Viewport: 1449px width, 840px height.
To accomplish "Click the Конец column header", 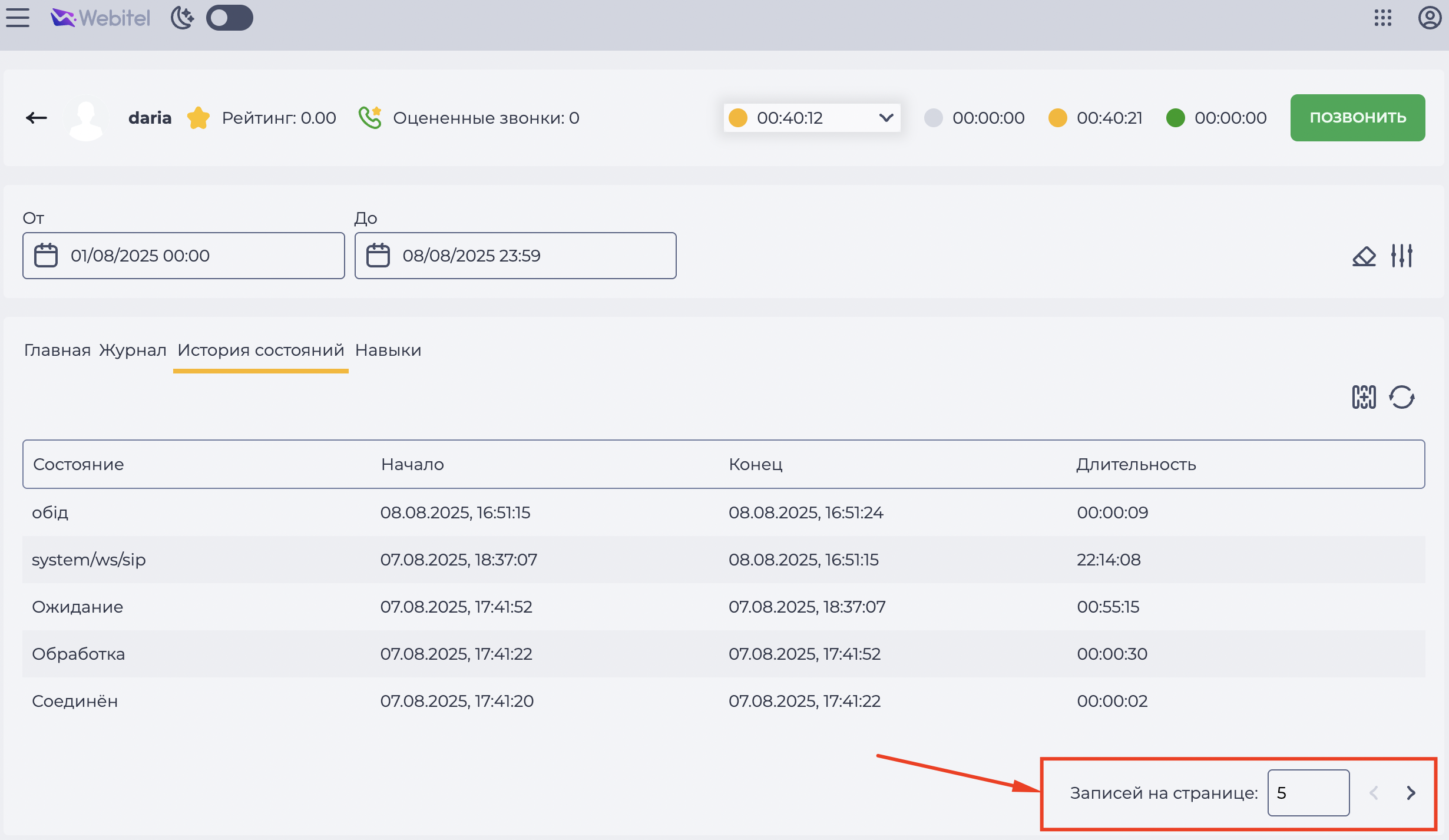I will (x=756, y=464).
